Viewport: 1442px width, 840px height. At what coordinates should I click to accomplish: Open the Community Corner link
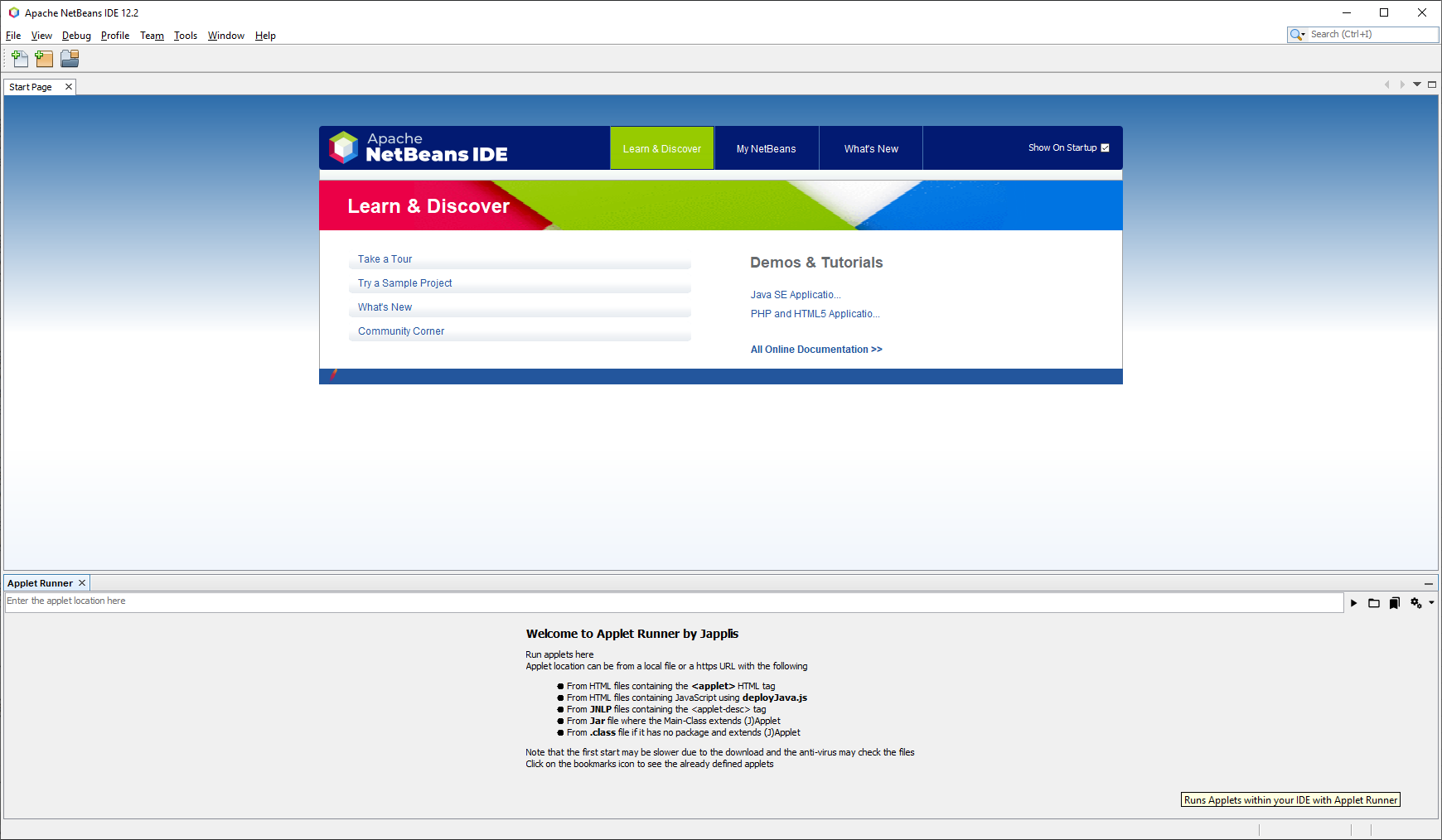[401, 331]
